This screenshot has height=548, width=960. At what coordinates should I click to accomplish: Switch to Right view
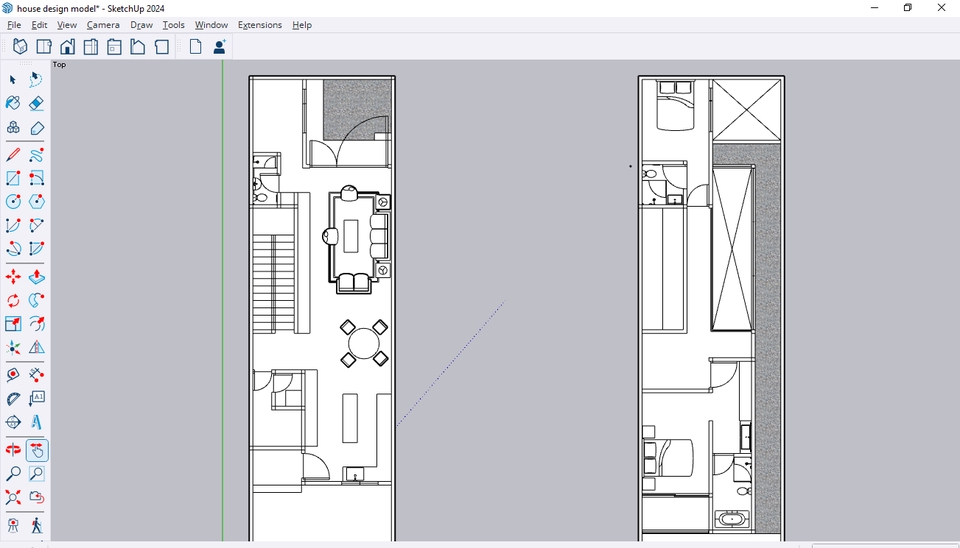tap(91, 47)
